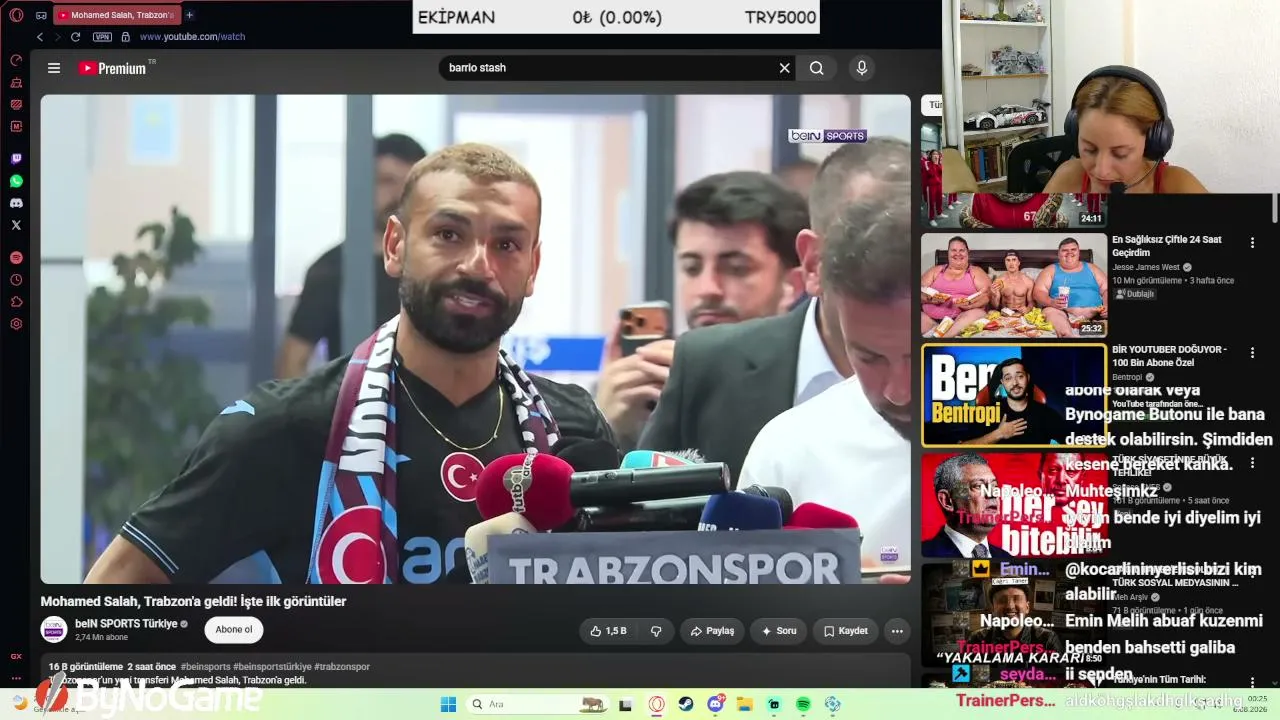
Task: Open Steam from the taskbar
Action: (x=686, y=704)
